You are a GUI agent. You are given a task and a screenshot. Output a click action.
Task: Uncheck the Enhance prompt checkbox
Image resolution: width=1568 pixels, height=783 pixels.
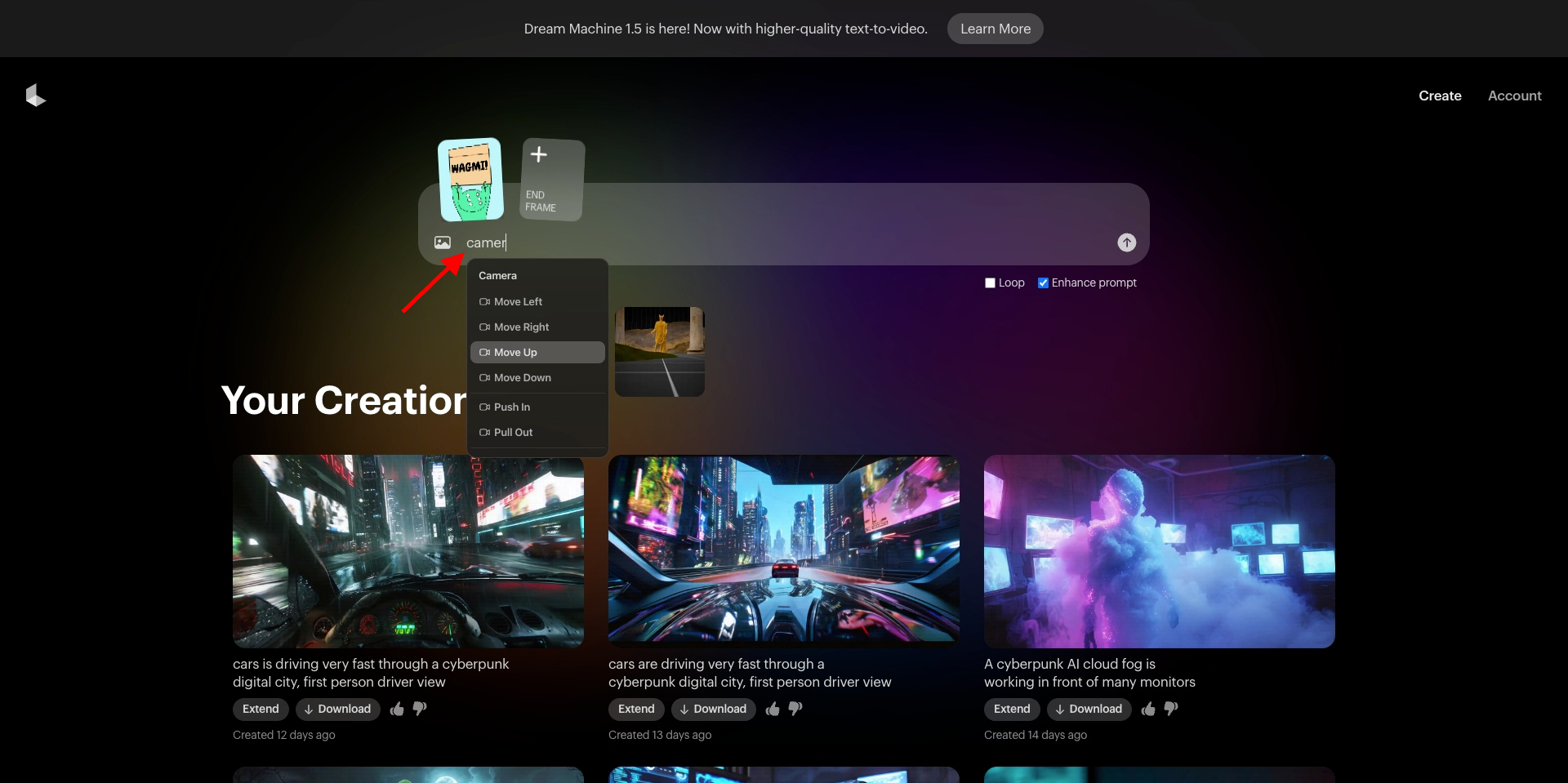click(x=1043, y=283)
